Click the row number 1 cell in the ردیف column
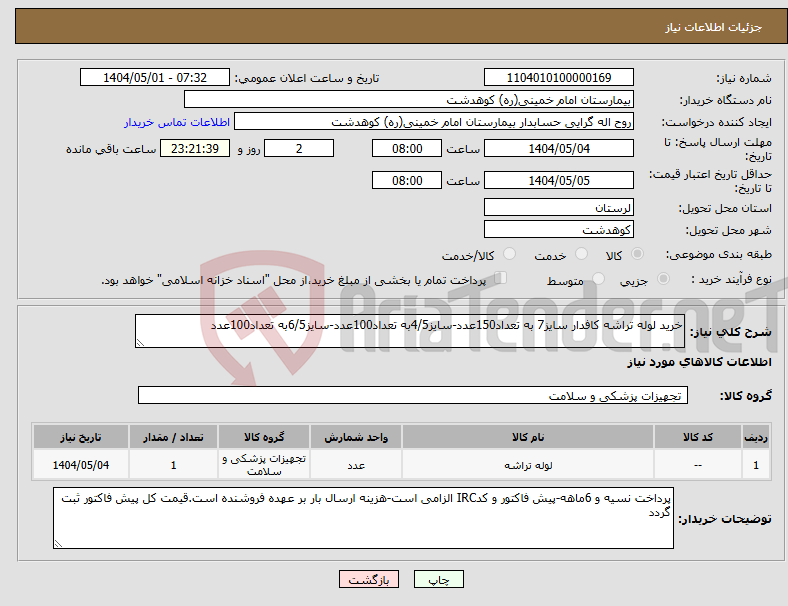Screen dimensions: 788x606 (755, 465)
